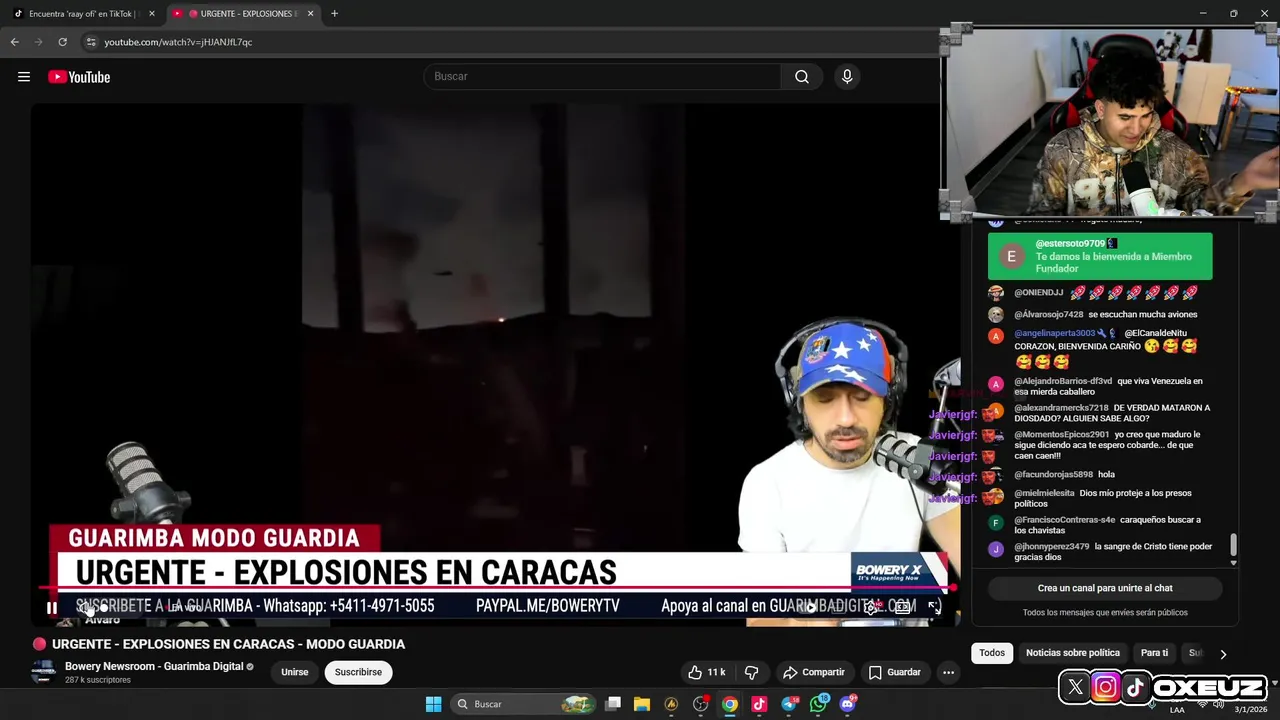Show more chips with right arrow
Image resolution: width=1280 pixels, height=720 pixels.
[x=1222, y=654]
